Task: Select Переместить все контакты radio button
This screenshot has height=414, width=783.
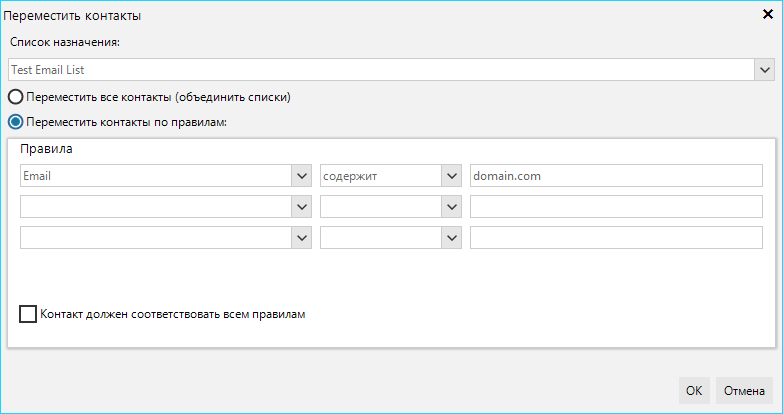Action: tap(15, 97)
